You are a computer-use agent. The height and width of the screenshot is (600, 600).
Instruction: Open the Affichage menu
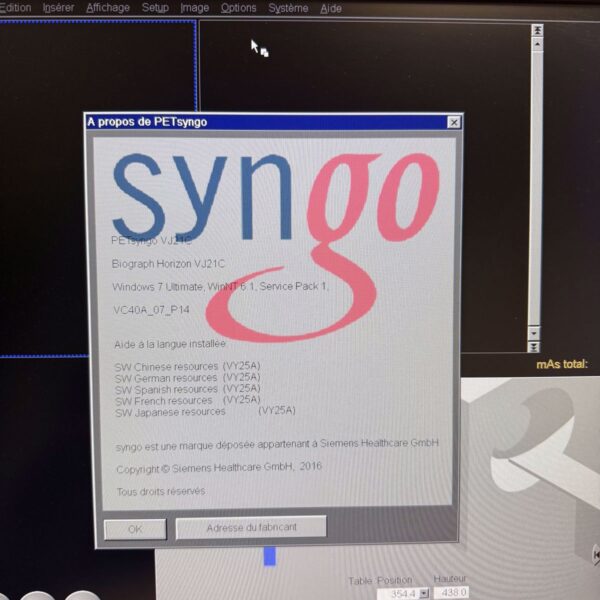pos(108,8)
